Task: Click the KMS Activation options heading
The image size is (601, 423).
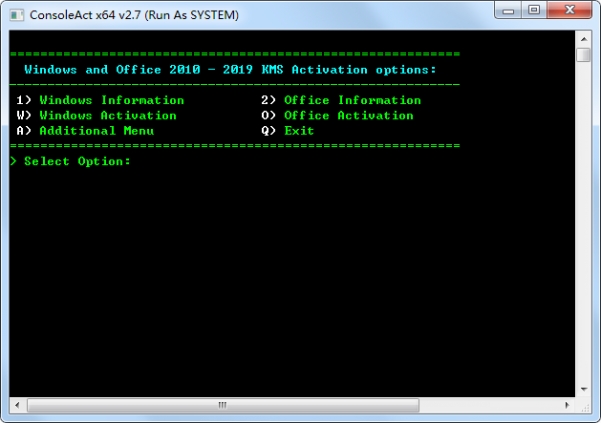Action: tap(230, 70)
